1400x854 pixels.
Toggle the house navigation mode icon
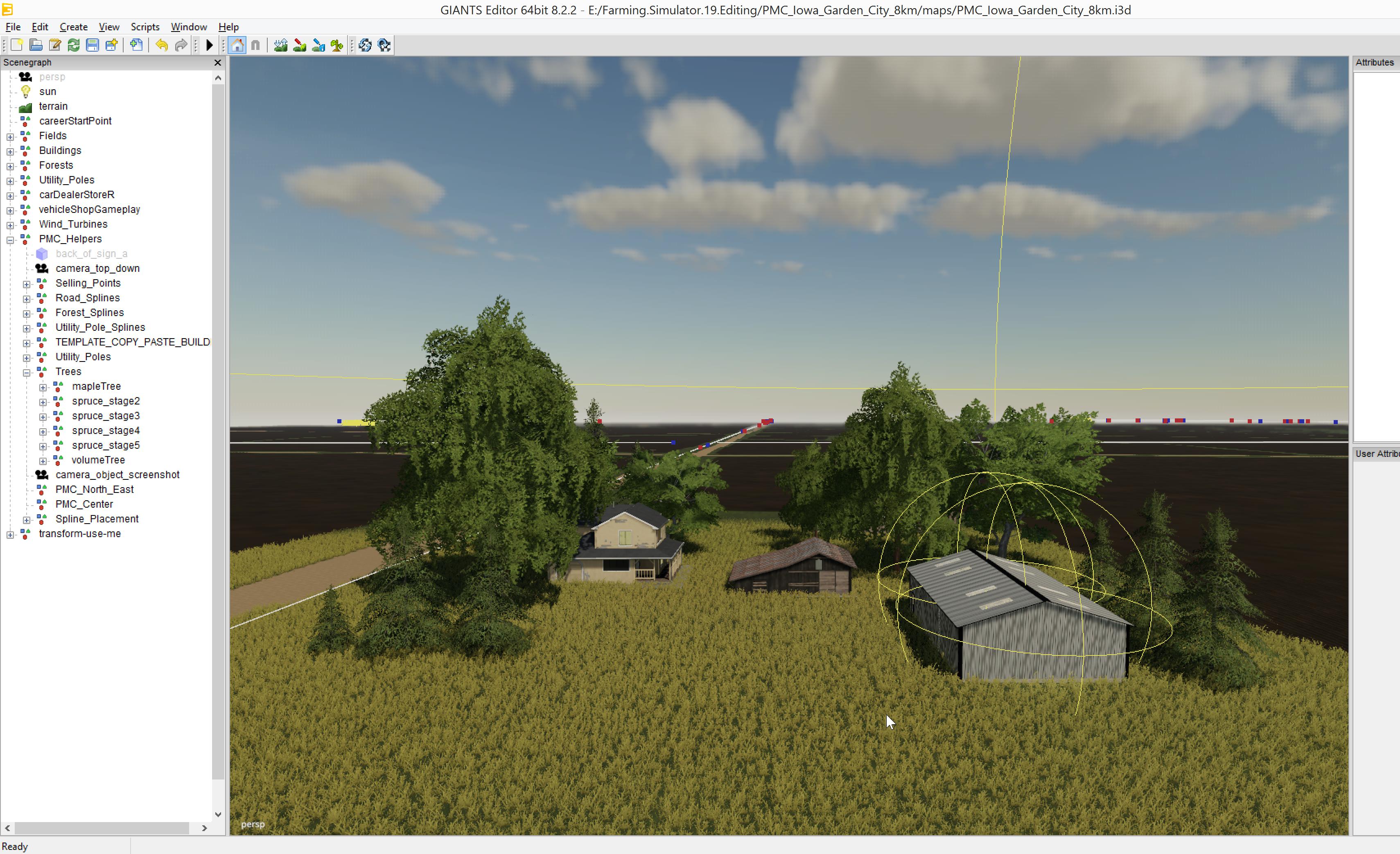click(x=237, y=45)
